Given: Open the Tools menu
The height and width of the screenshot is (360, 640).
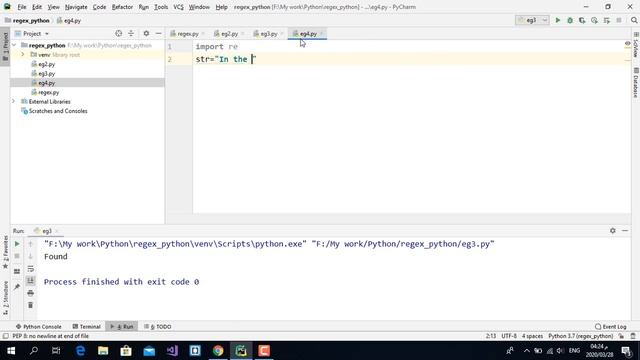Looking at the screenshot, I should click(x=161, y=7).
